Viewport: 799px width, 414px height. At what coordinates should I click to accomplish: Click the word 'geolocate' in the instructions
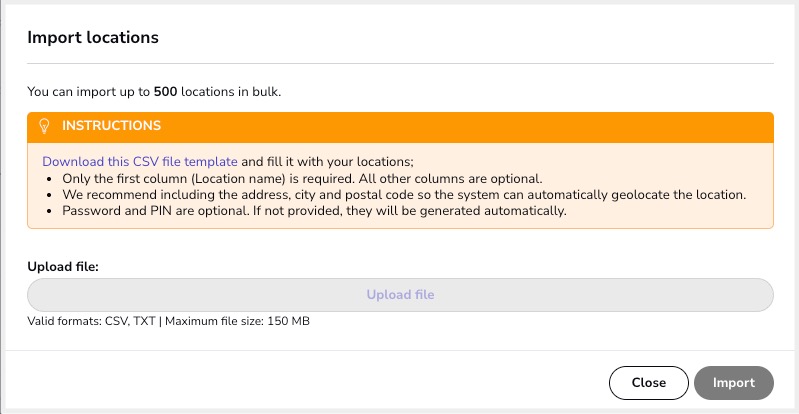point(639,195)
